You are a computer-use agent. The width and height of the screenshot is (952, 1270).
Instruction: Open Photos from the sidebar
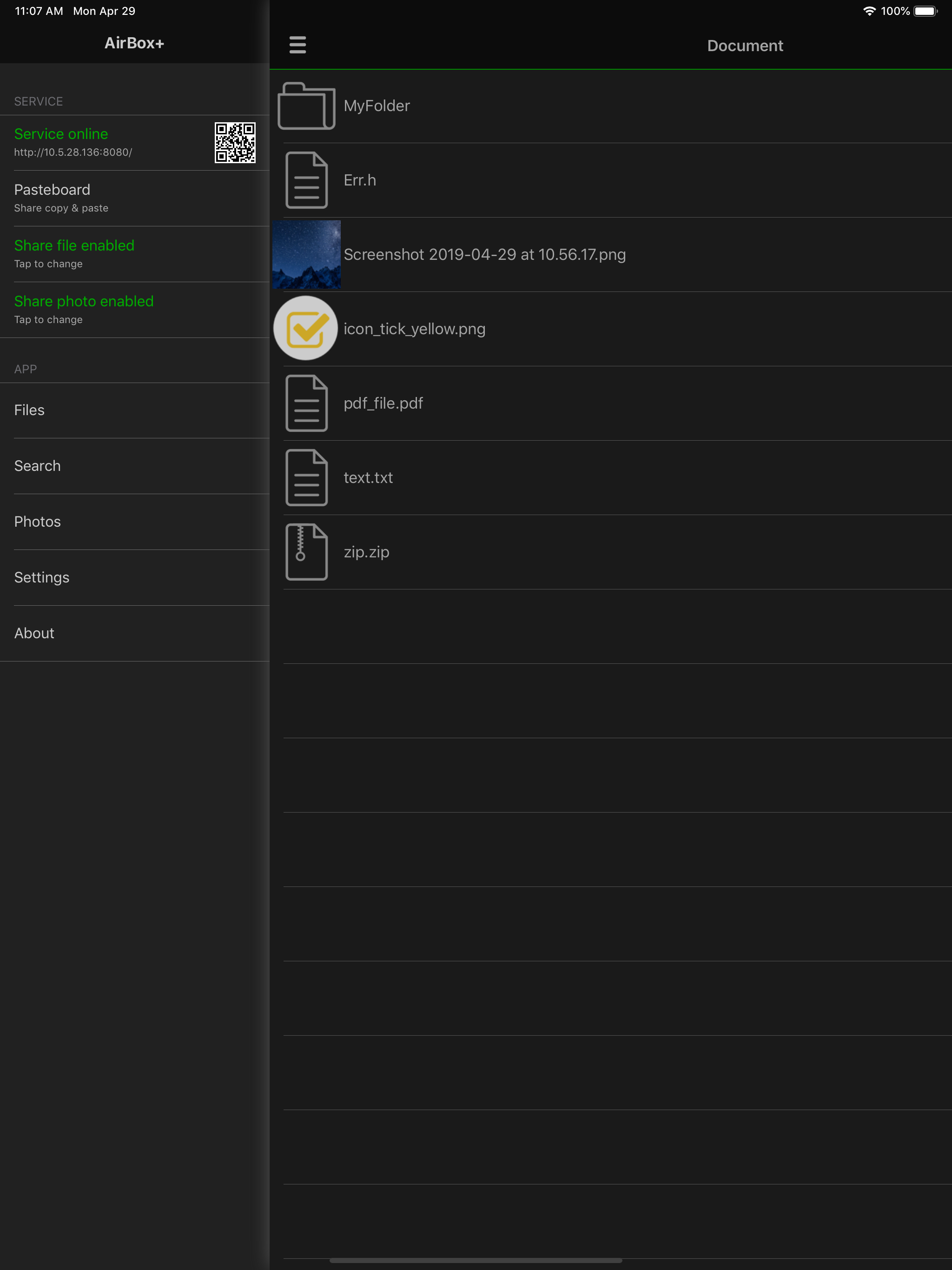37,521
